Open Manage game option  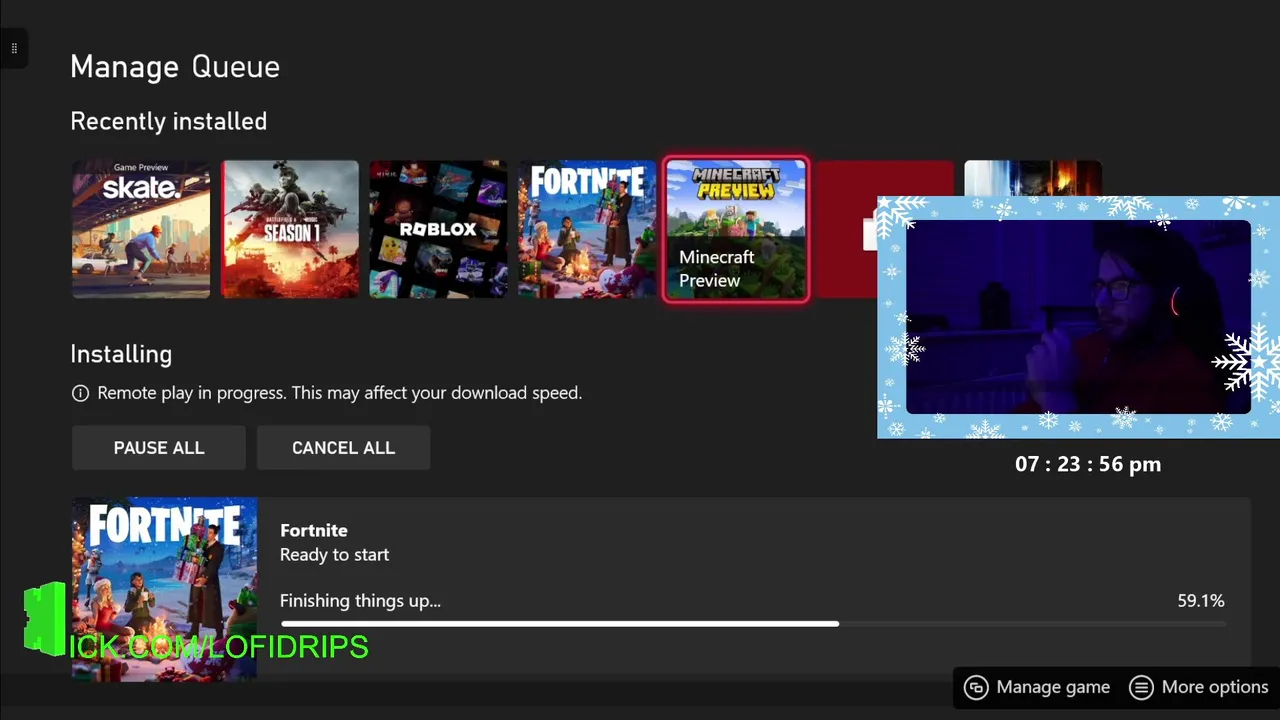pyautogui.click(x=1037, y=687)
